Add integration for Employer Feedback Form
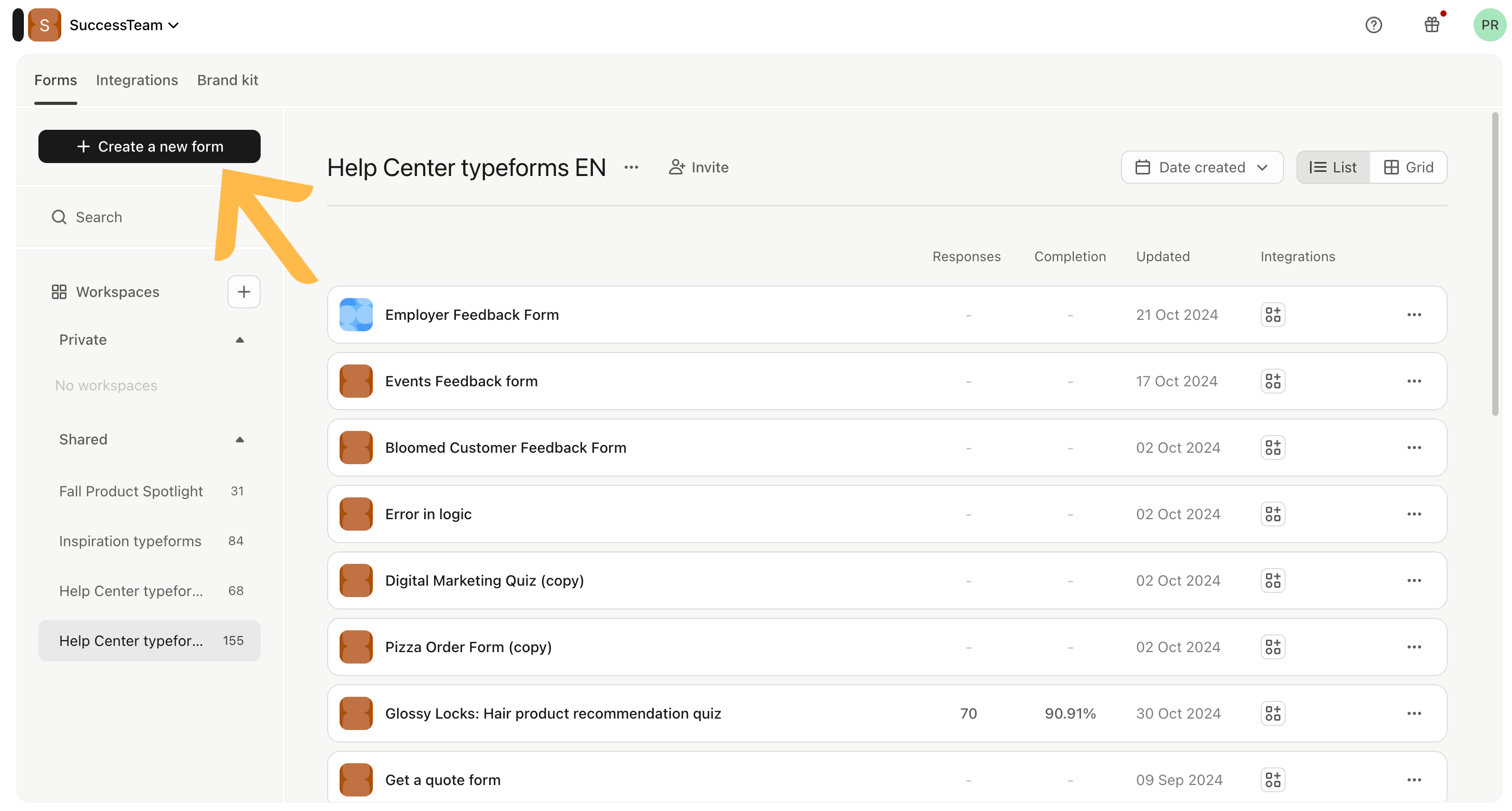1512x811 pixels. [1273, 315]
